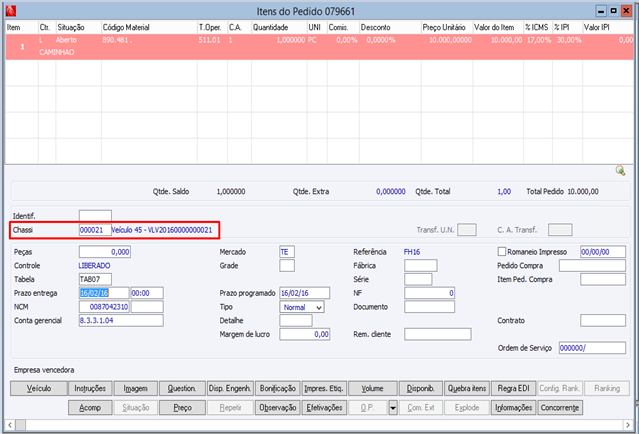Click the Informações button
Screen dimensions: 639x434
pos(514,408)
